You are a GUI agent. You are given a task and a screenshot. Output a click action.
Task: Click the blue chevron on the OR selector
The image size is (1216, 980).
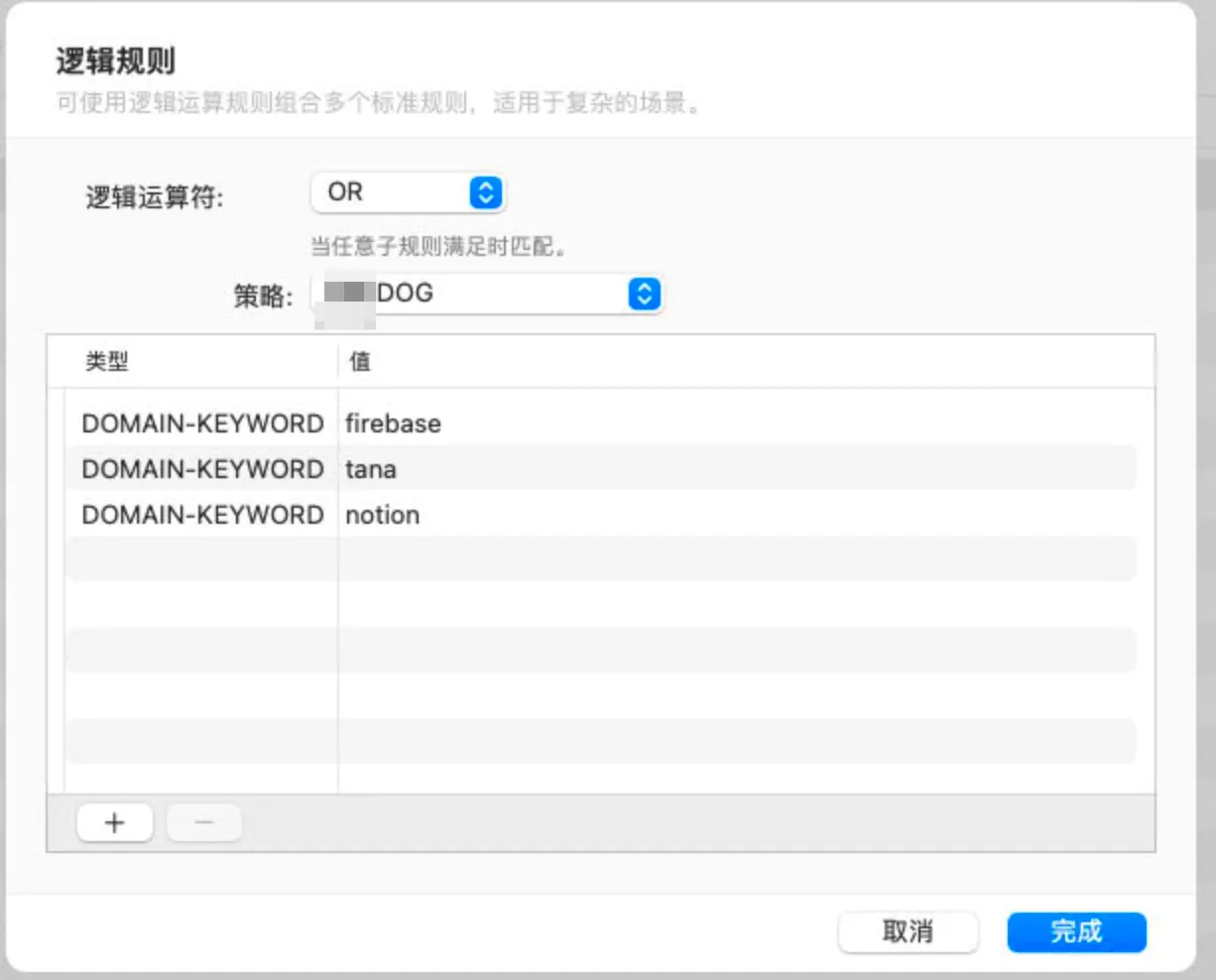point(485,192)
